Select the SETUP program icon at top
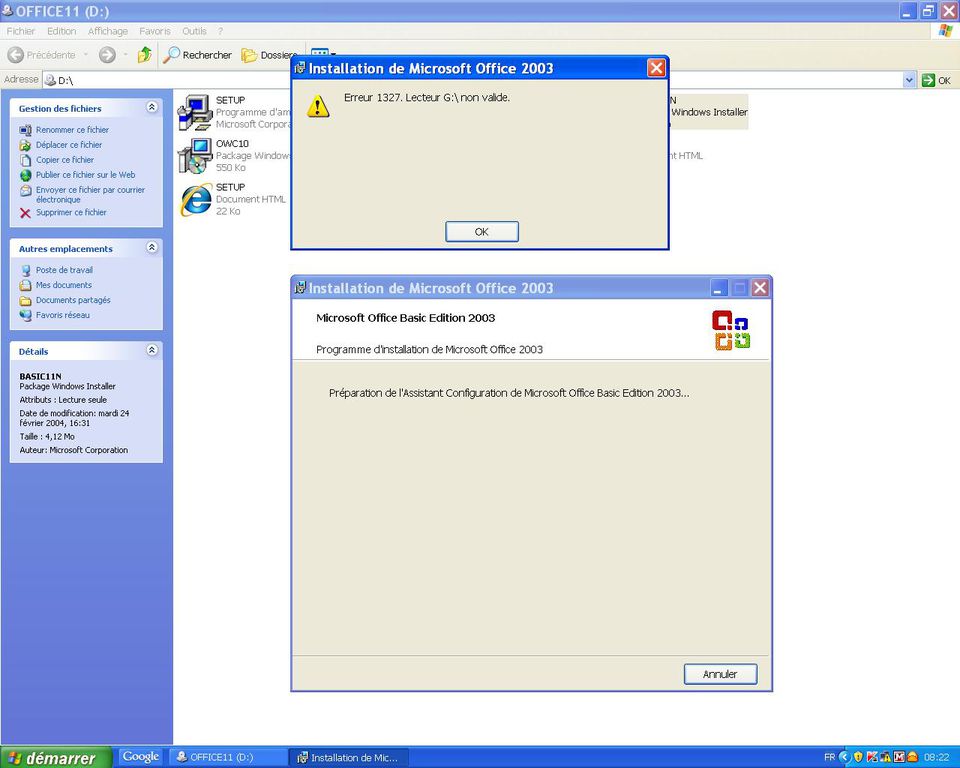960x768 pixels. (194, 112)
